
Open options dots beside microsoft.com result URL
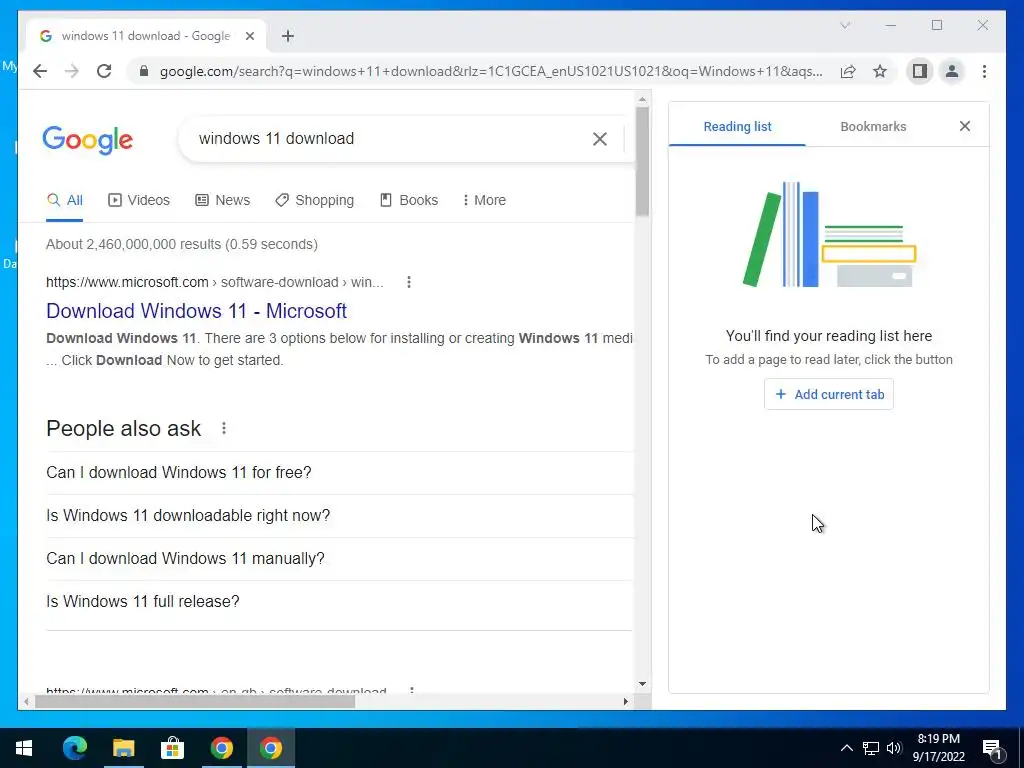tap(409, 282)
